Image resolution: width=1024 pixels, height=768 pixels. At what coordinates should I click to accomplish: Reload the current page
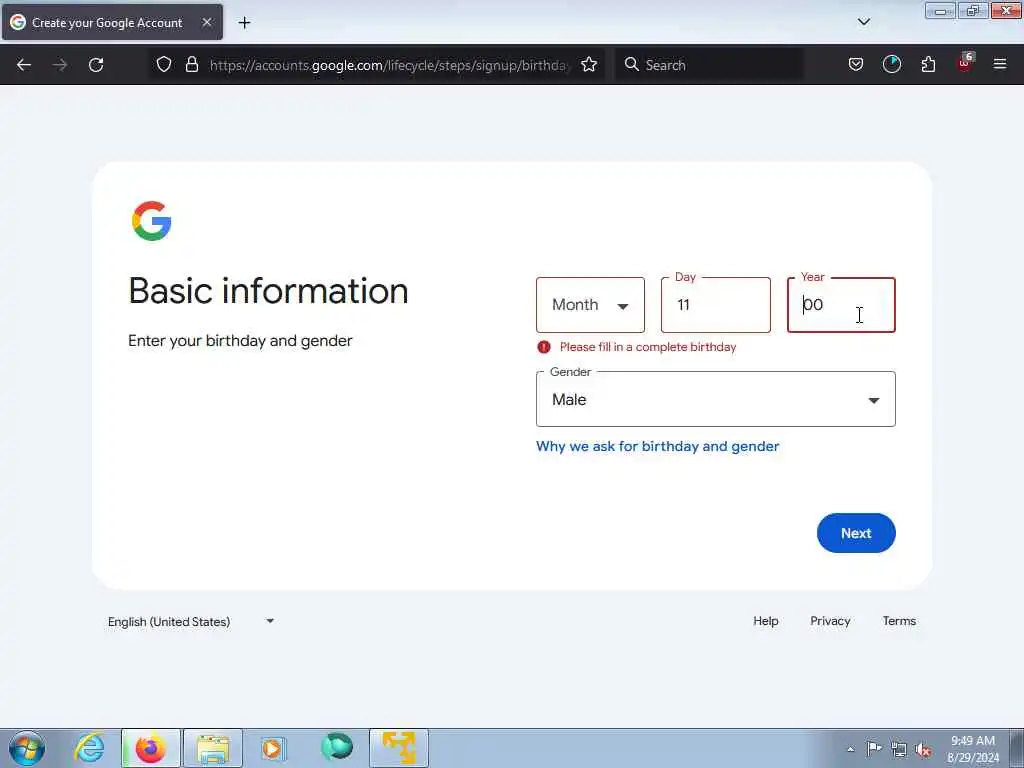[x=96, y=65]
